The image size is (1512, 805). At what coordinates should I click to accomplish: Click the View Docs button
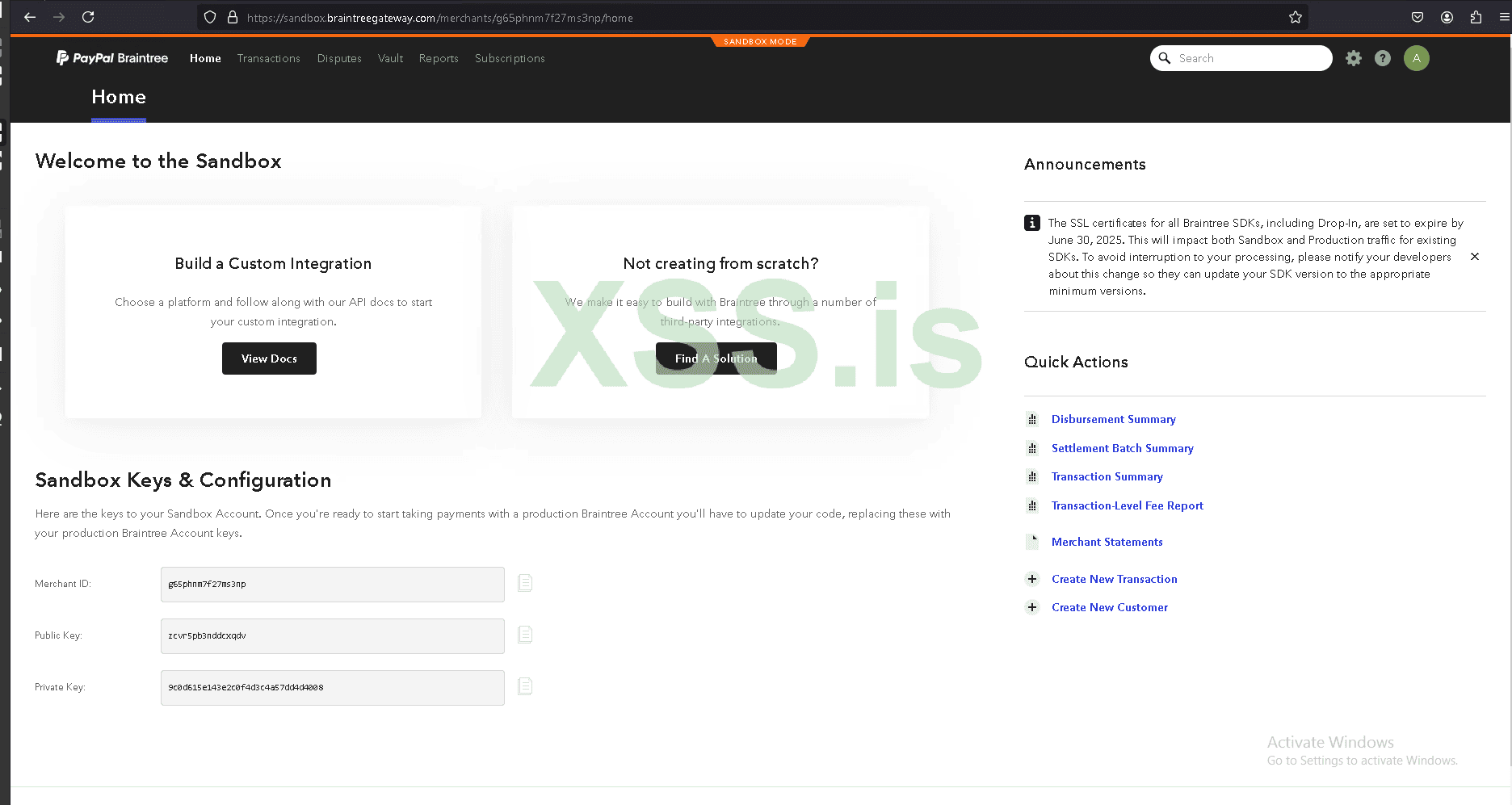click(x=269, y=358)
